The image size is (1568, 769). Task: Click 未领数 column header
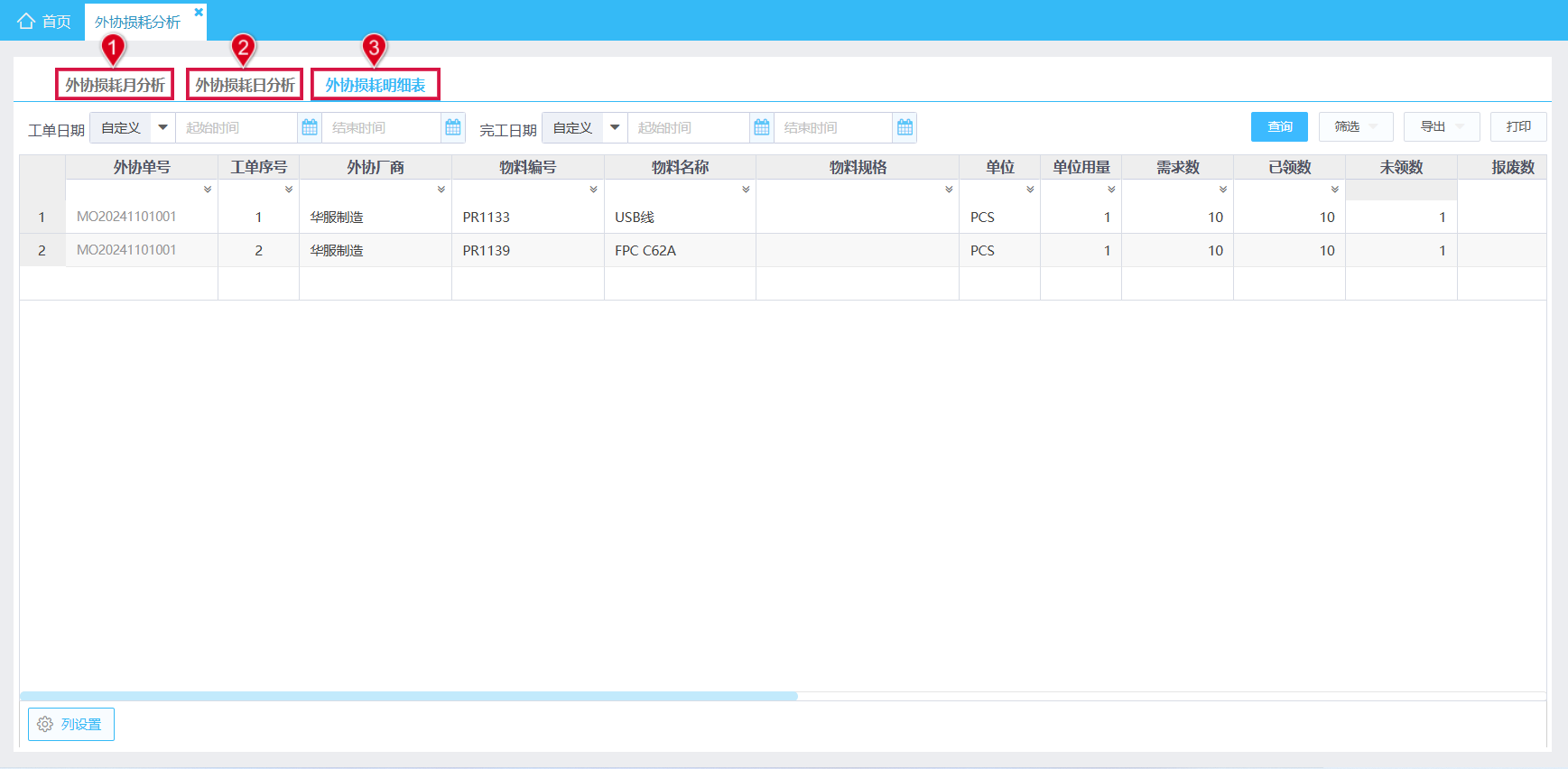[1401, 167]
